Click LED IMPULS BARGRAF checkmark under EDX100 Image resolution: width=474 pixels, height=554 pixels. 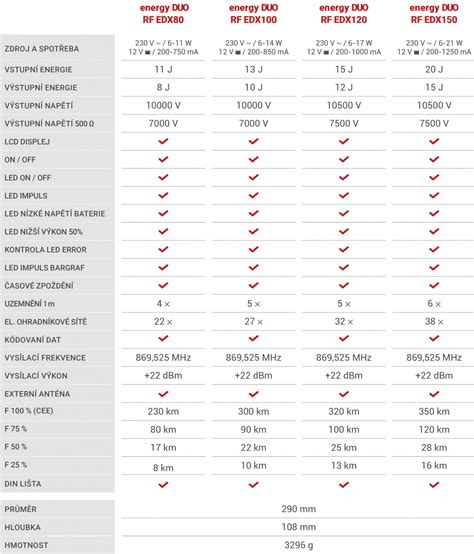click(x=254, y=267)
